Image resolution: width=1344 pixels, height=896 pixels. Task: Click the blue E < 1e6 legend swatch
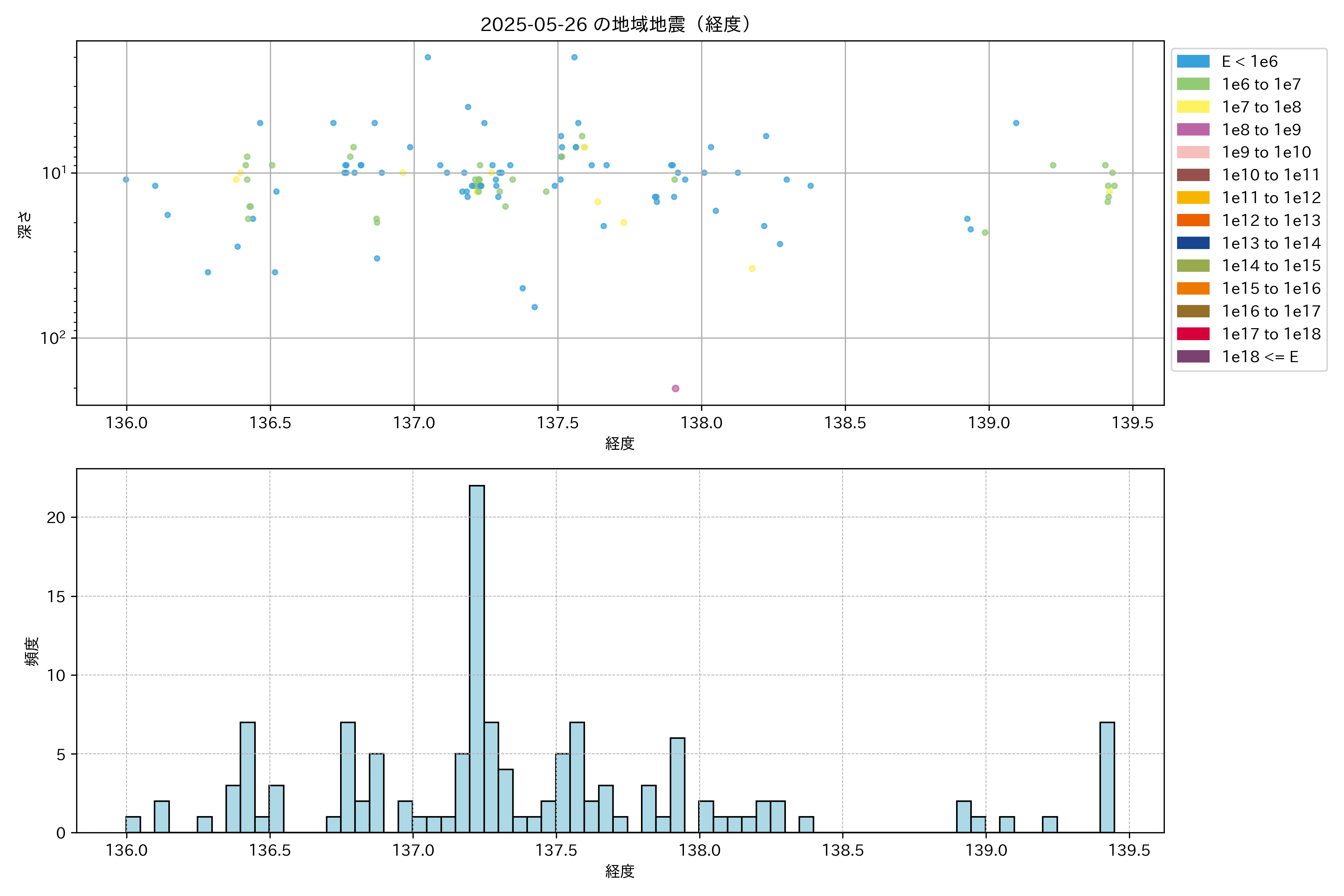(1193, 62)
